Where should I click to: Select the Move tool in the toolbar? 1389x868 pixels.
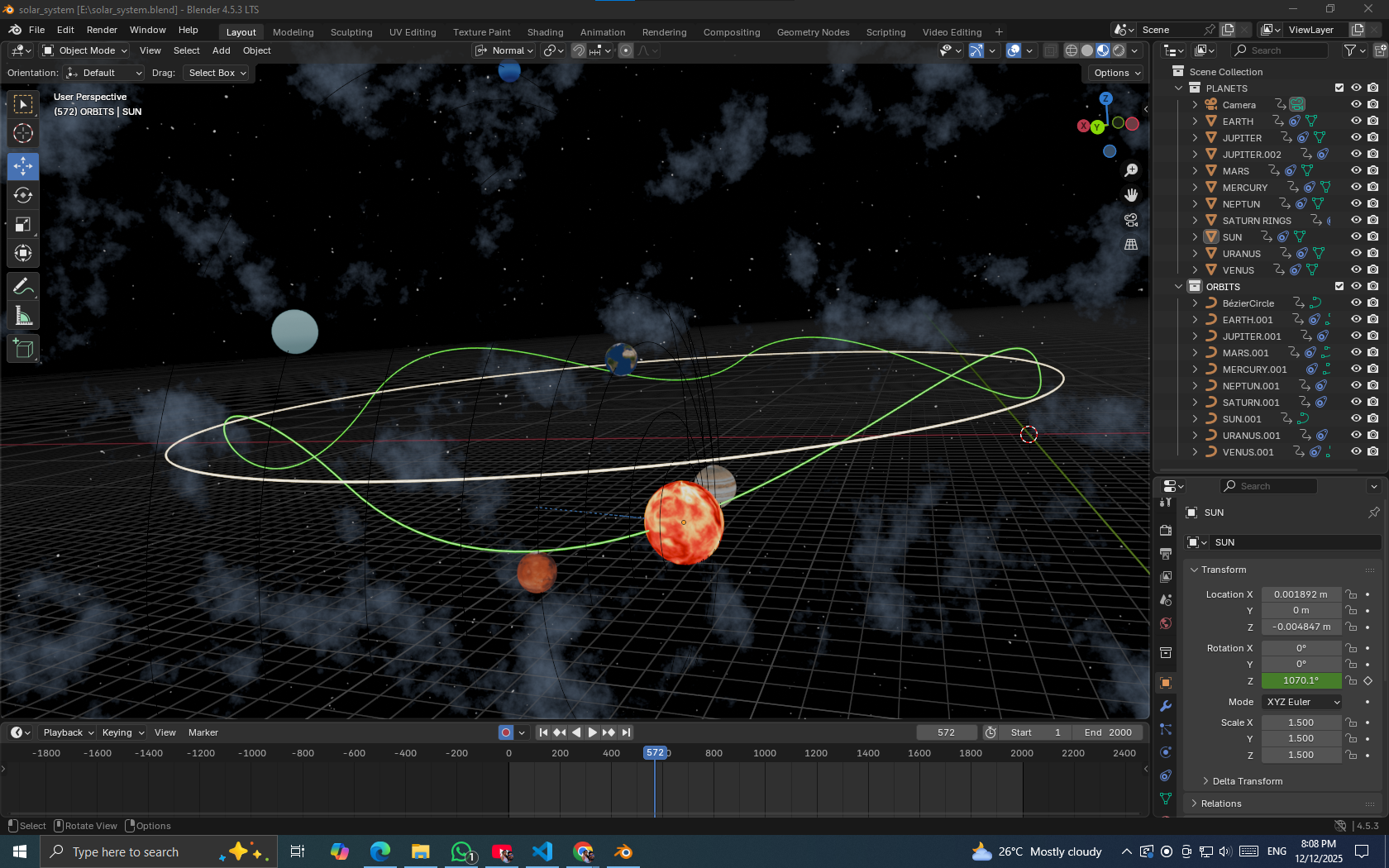point(22,166)
